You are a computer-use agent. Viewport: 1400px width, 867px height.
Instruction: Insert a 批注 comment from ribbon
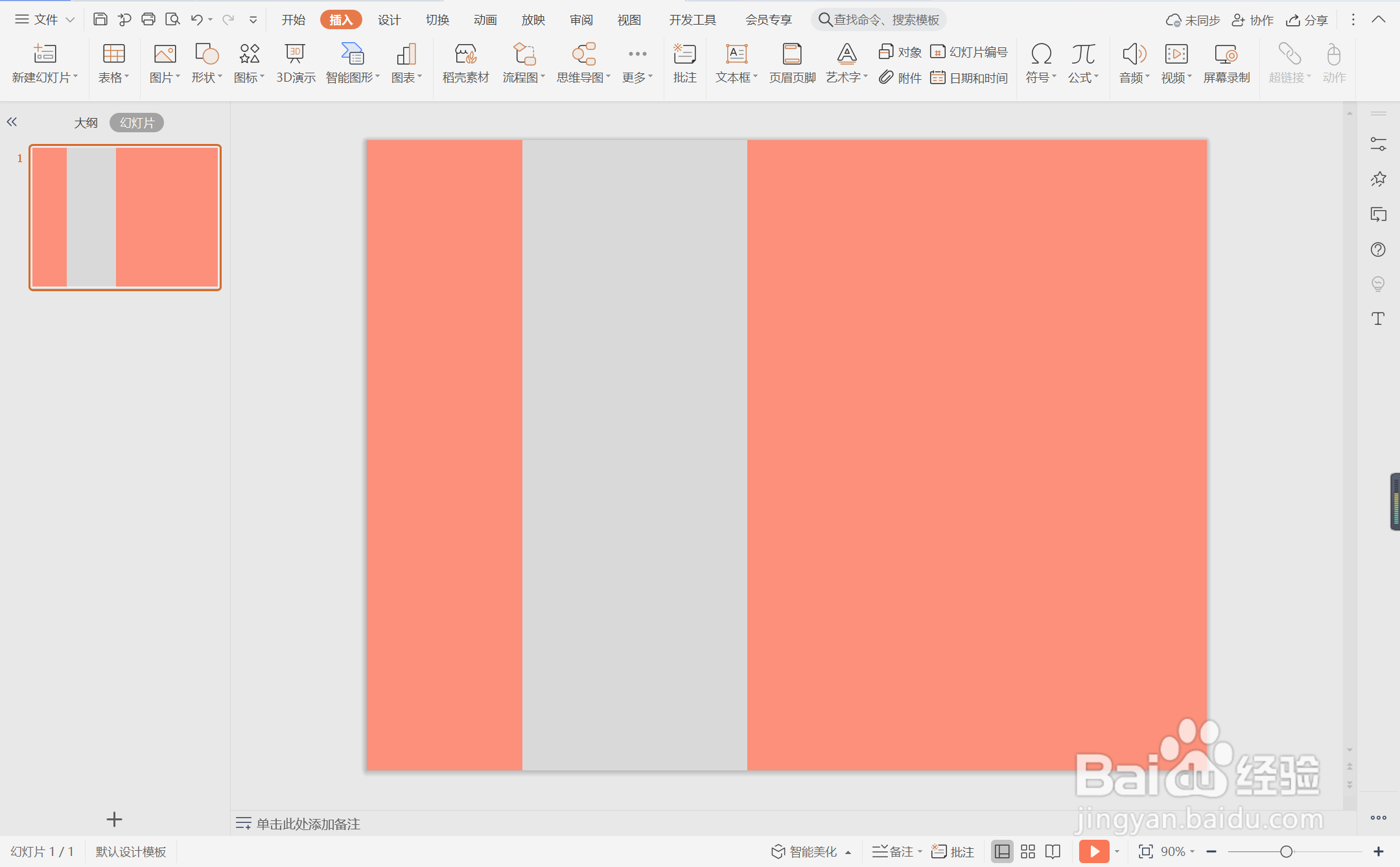point(684,63)
